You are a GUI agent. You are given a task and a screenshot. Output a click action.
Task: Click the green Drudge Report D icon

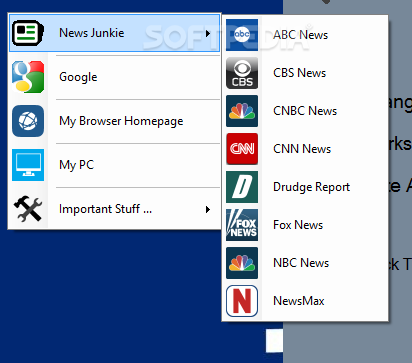pyautogui.click(x=242, y=187)
